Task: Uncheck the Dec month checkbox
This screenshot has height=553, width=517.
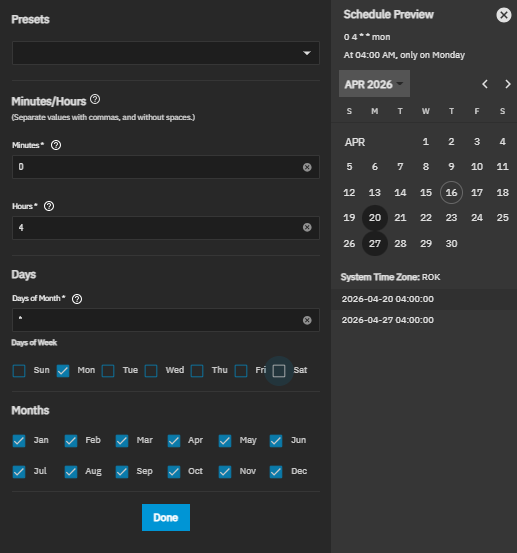Action: [x=276, y=472]
